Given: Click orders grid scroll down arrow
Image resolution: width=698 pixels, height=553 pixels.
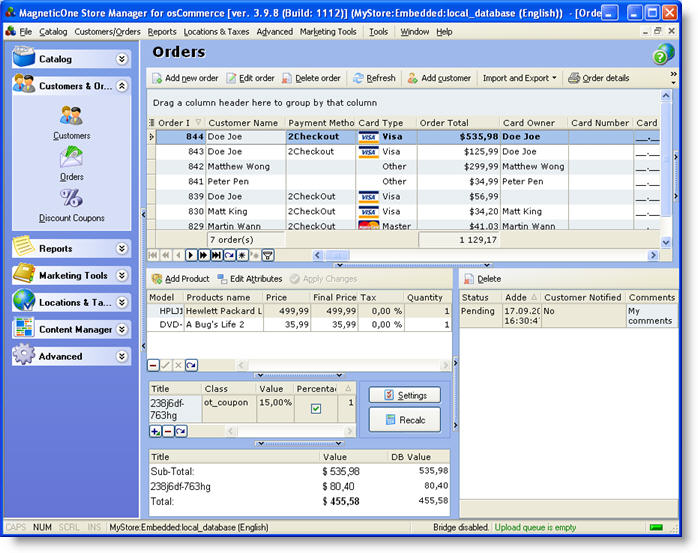Looking at the screenshot, I should click(x=666, y=242).
